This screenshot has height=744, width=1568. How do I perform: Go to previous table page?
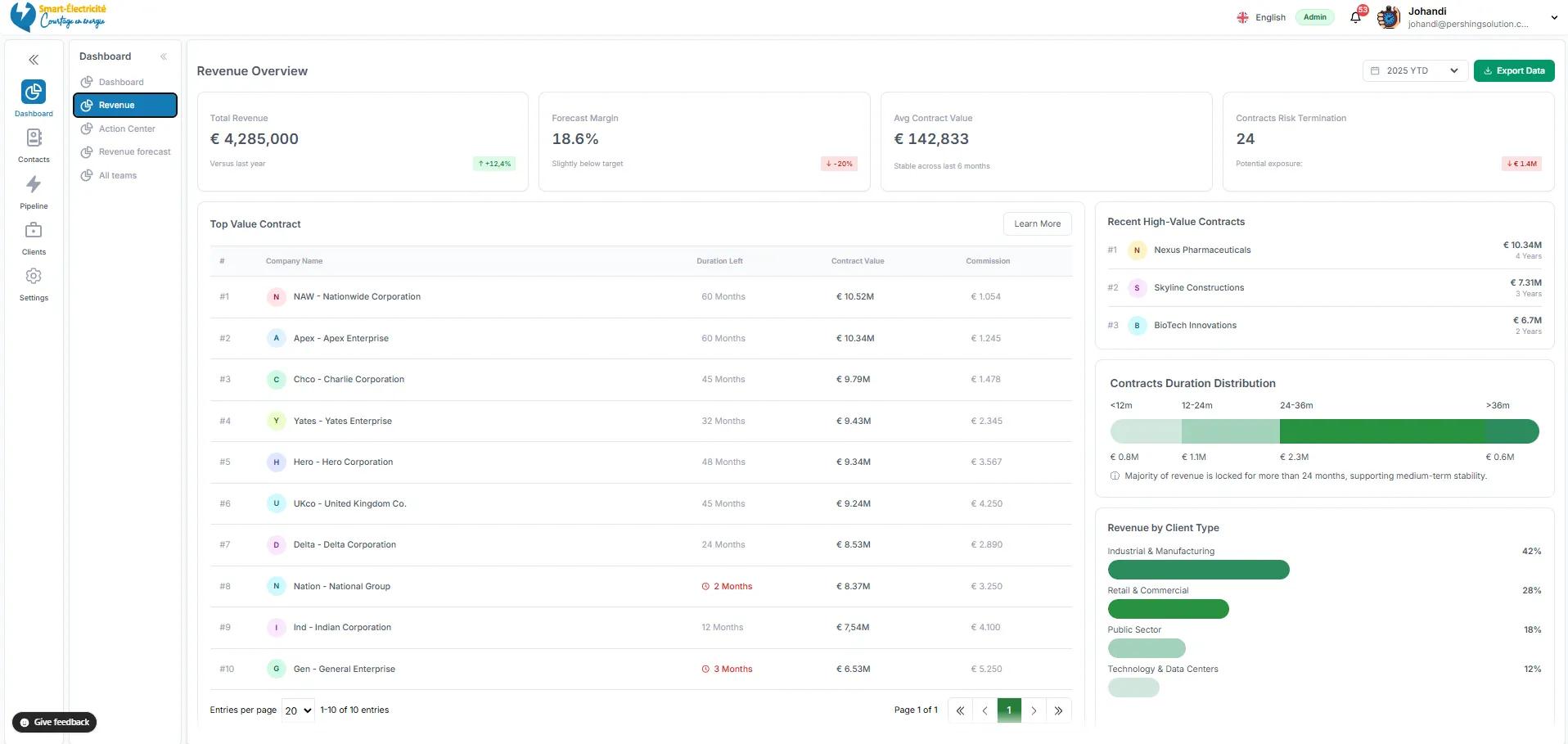tap(985, 710)
